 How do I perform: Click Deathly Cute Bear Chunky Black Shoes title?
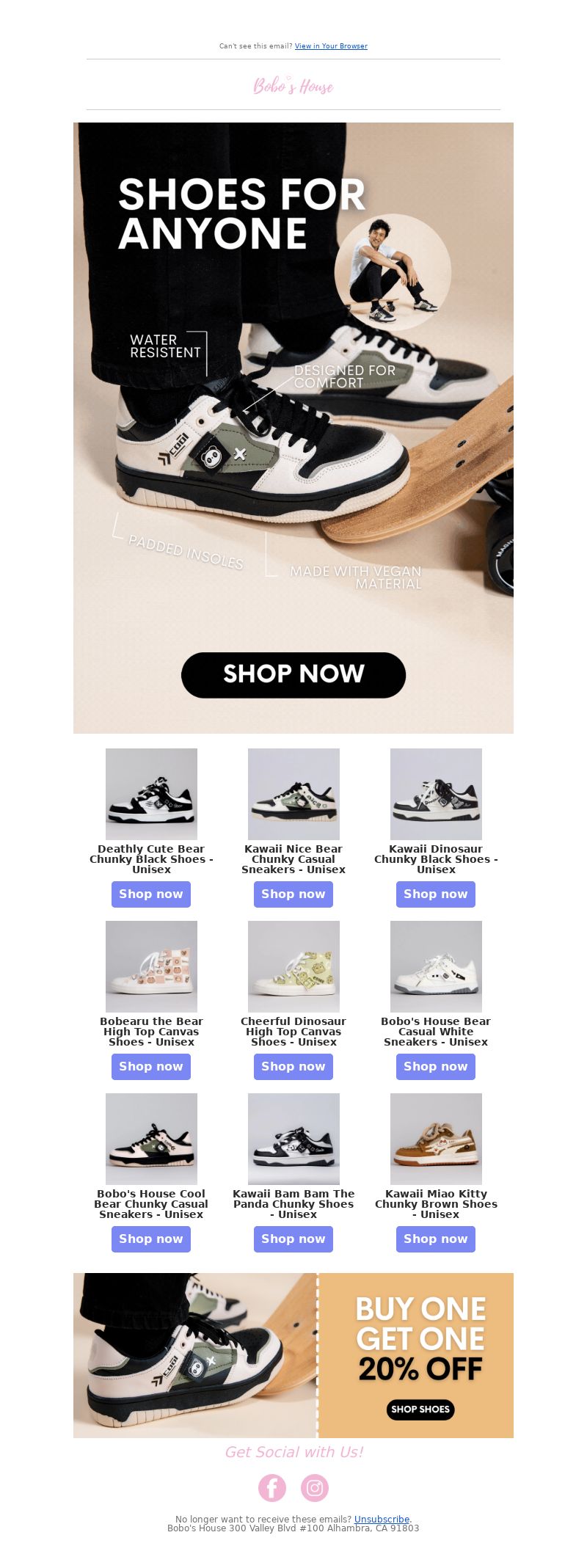(x=151, y=859)
